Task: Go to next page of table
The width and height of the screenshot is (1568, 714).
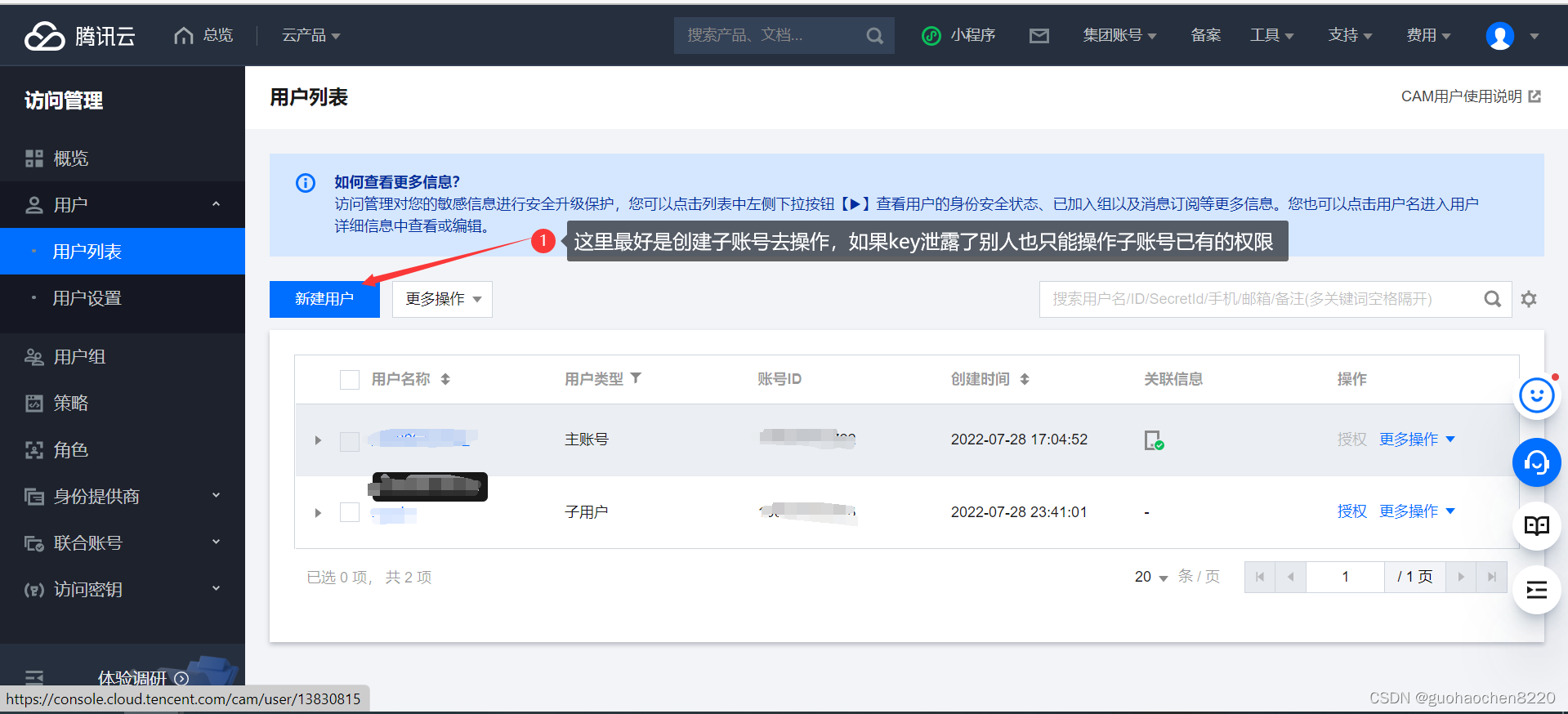Action: click(1461, 577)
